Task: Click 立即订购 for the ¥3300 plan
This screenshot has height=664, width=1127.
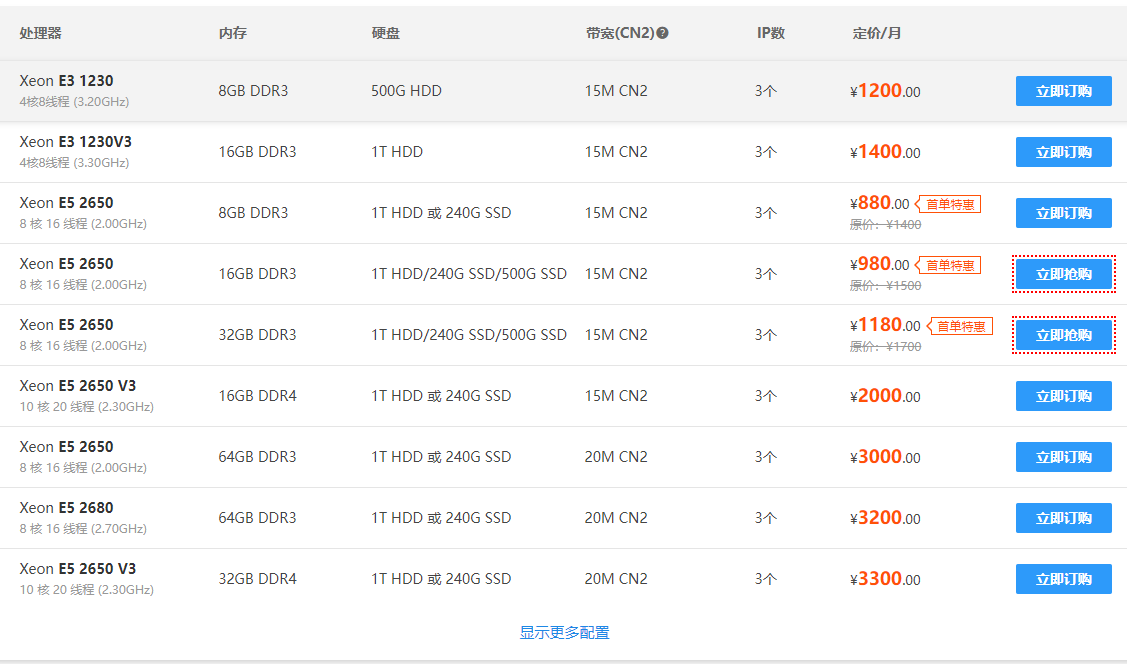Action: click(1064, 580)
